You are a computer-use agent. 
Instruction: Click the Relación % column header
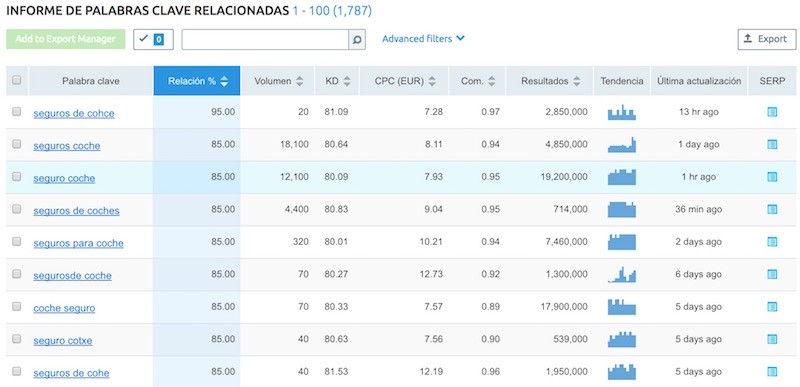[x=197, y=81]
